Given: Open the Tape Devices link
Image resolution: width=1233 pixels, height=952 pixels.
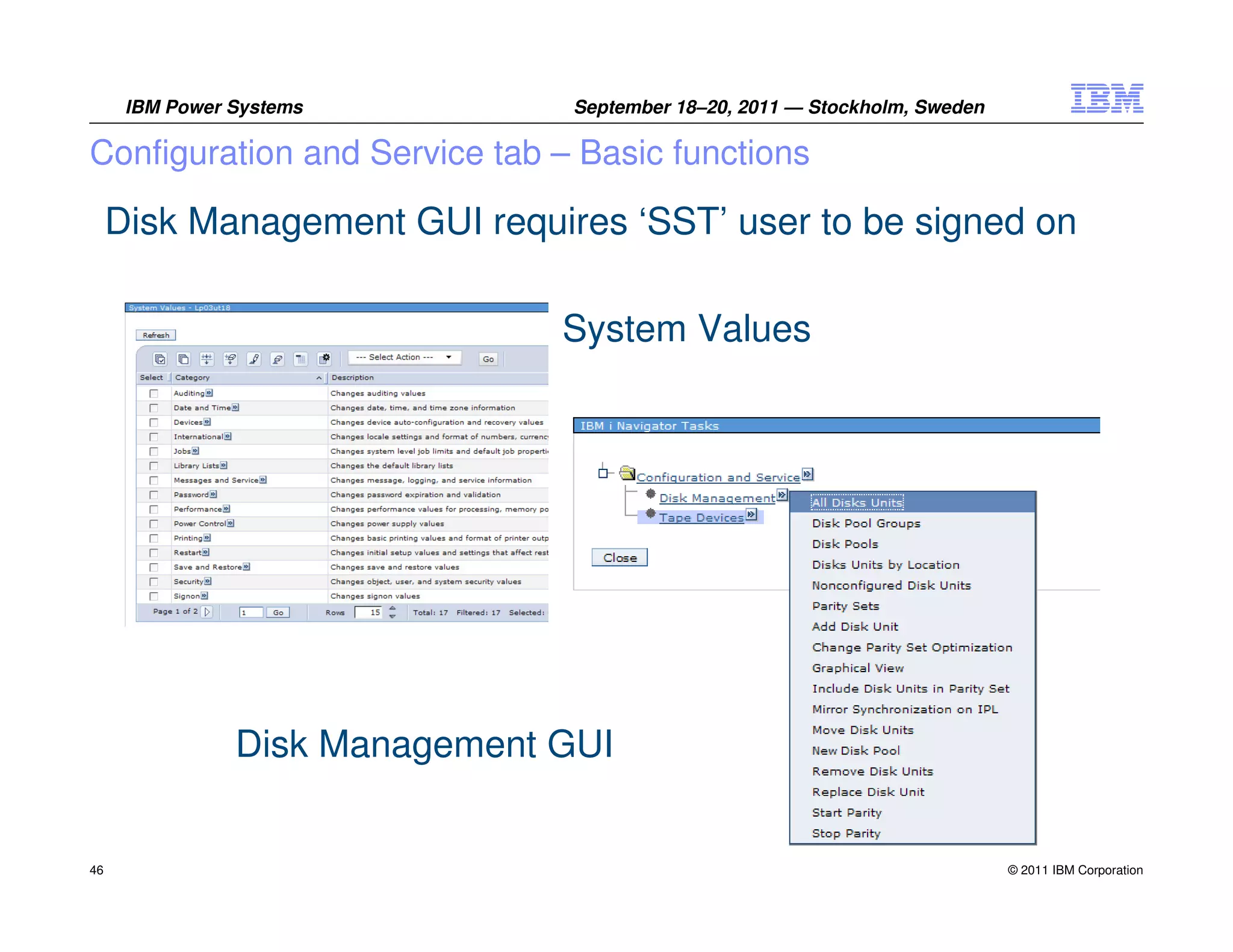Looking at the screenshot, I should [x=701, y=518].
